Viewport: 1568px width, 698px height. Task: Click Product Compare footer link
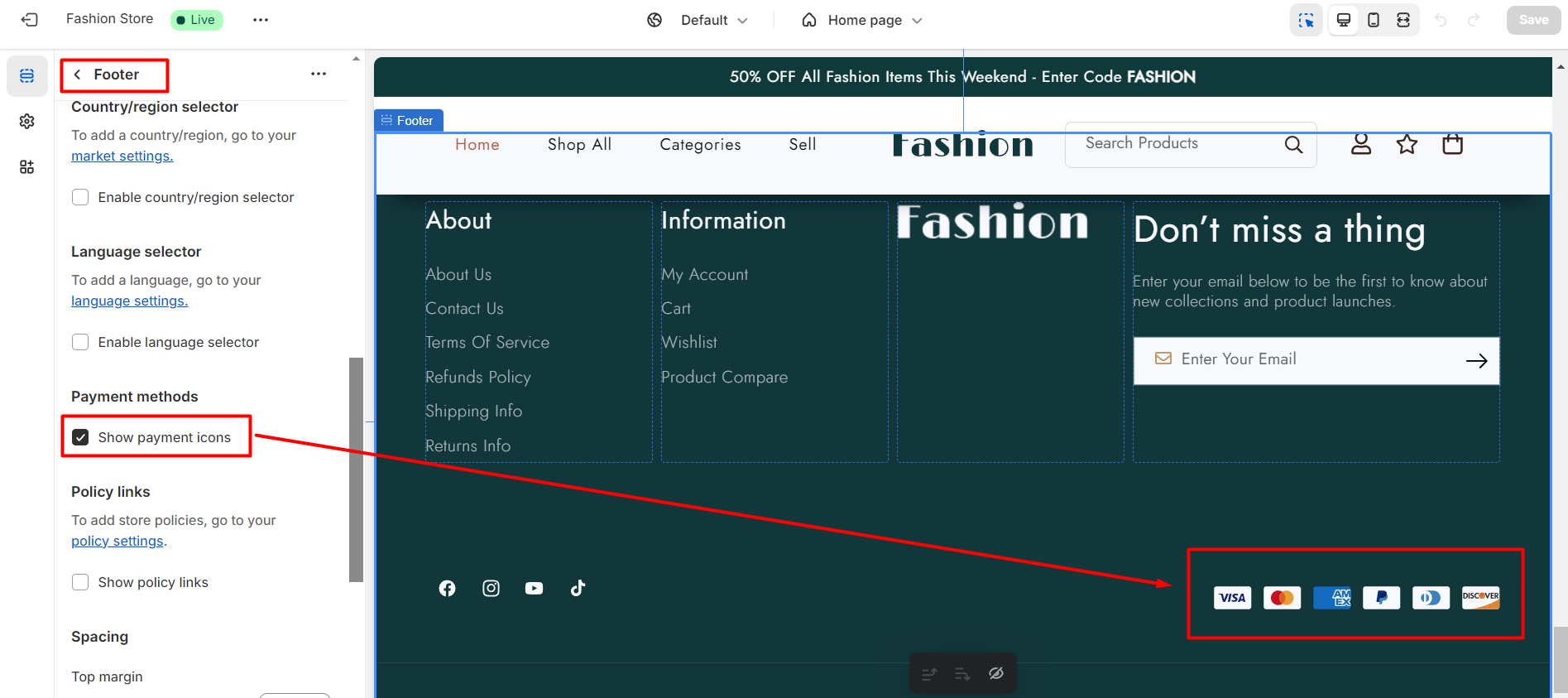(x=724, y=377)
